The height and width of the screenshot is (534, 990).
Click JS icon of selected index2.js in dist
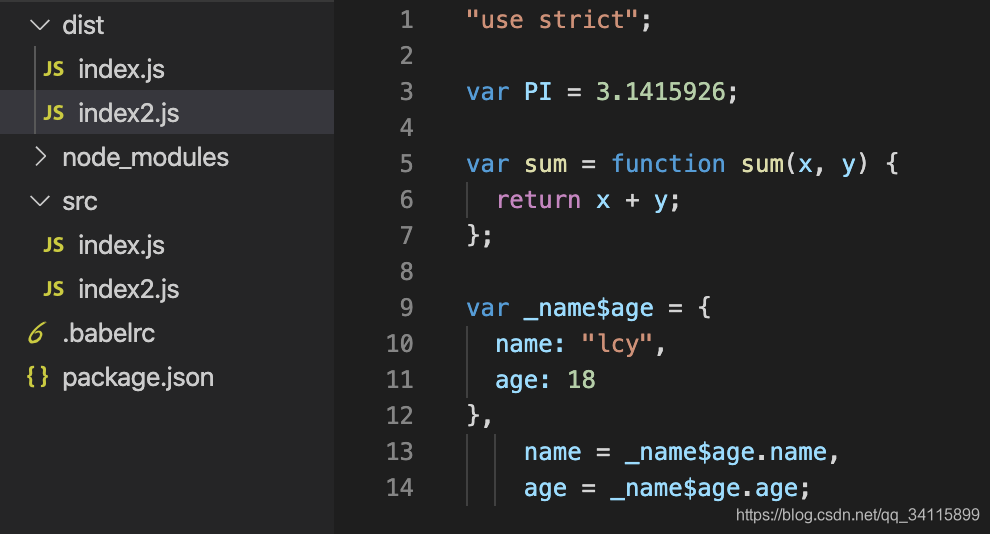click(x=54, y=113)
